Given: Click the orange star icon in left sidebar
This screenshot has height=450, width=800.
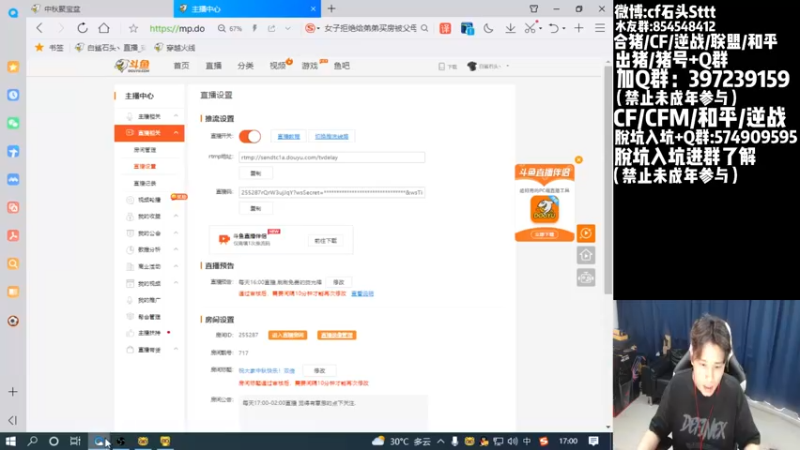Looking at the screenshot, I should click(13, 67).
